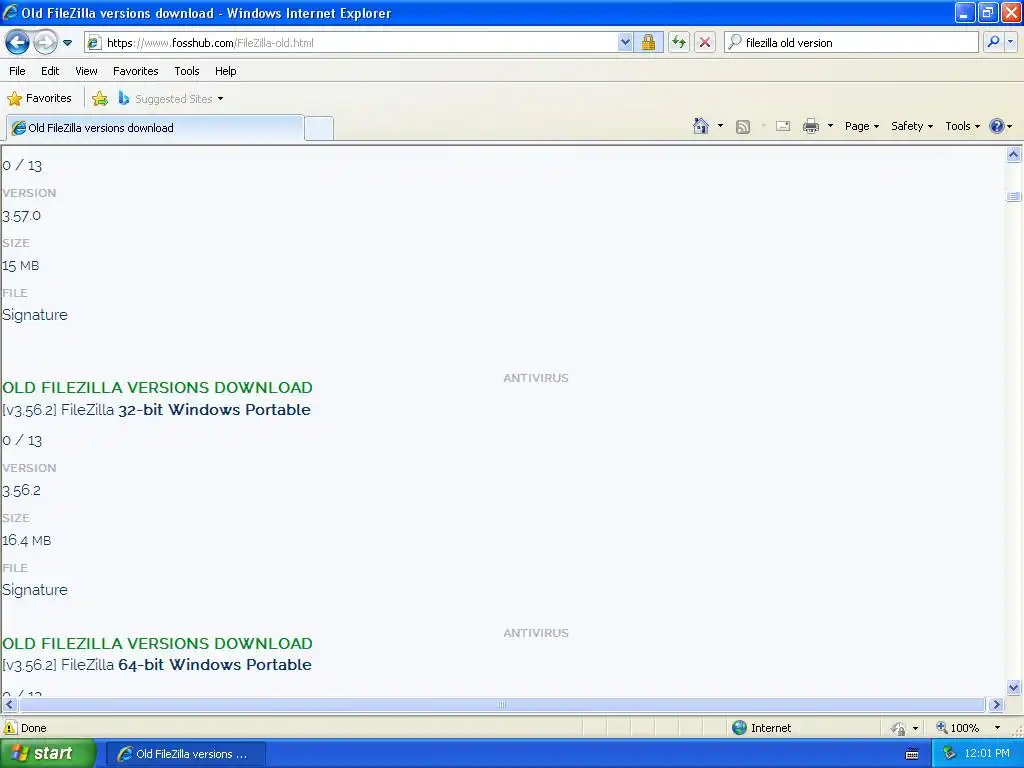Click the horizontal scrollbar left arrow
Screen dimensions: 1024x768
point(9,705)
